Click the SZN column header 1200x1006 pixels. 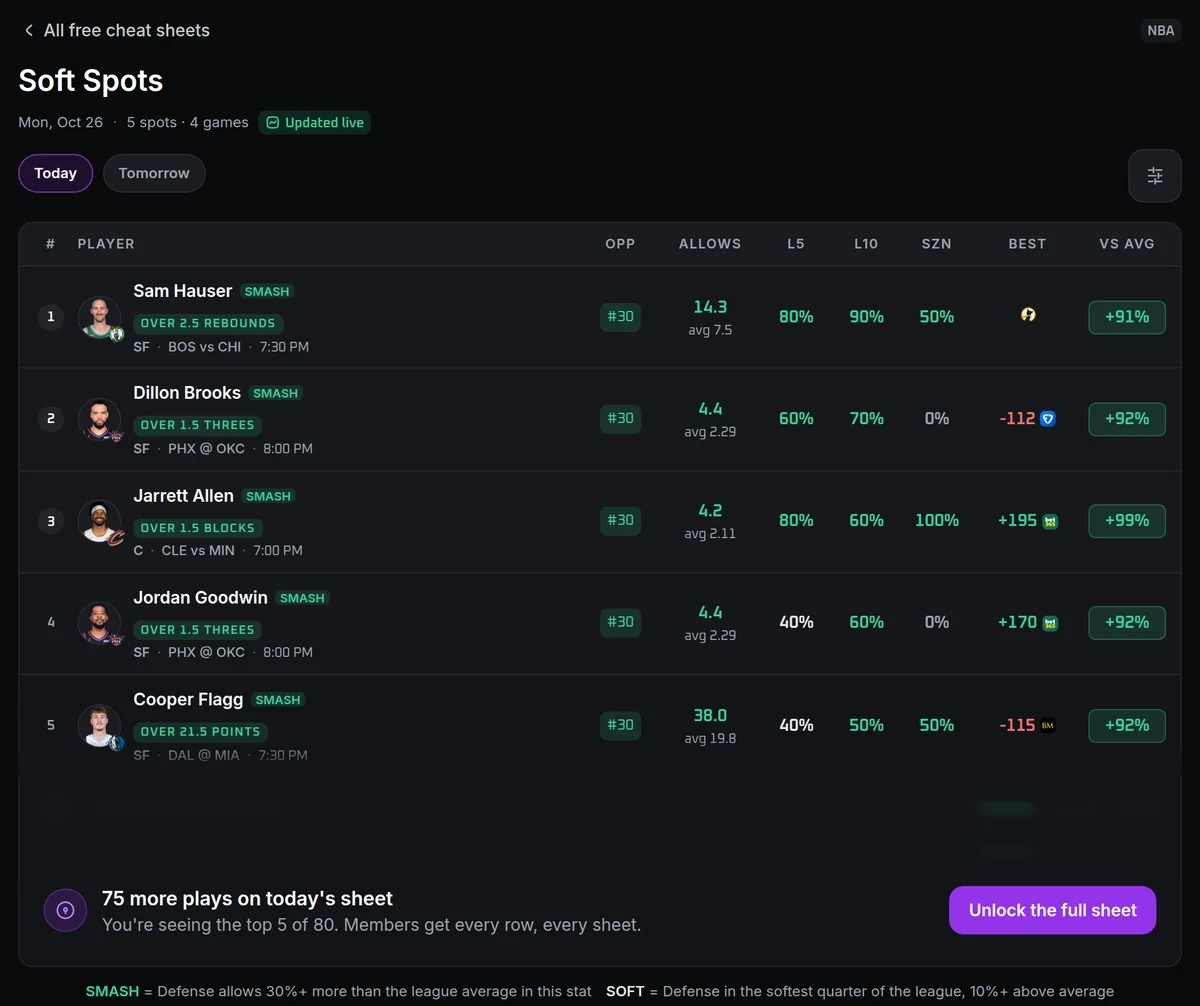pyautogui.click(x=937, y=244)
